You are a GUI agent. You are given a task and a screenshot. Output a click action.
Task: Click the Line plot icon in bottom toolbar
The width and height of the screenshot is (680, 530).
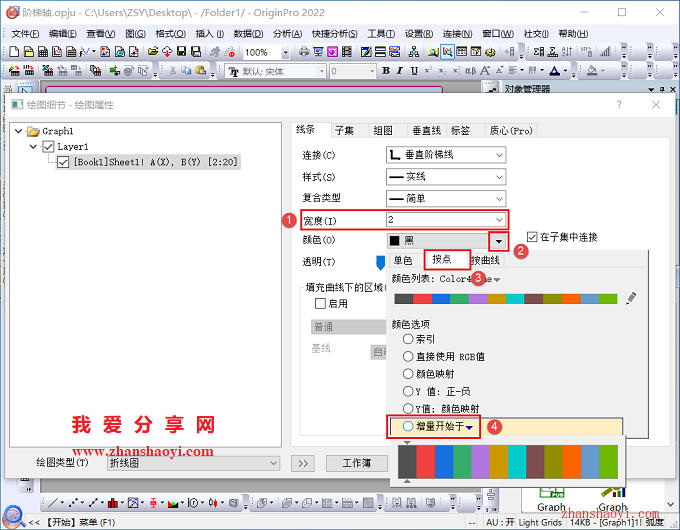click(53, 503)
